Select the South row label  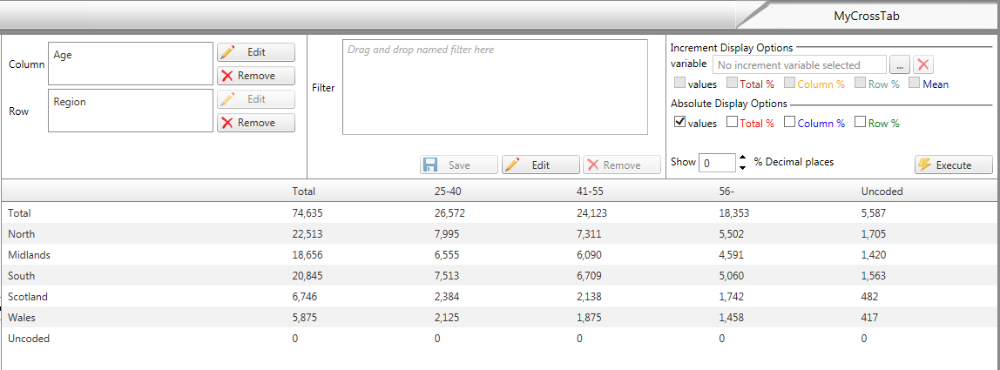click(x=21, y=276)
